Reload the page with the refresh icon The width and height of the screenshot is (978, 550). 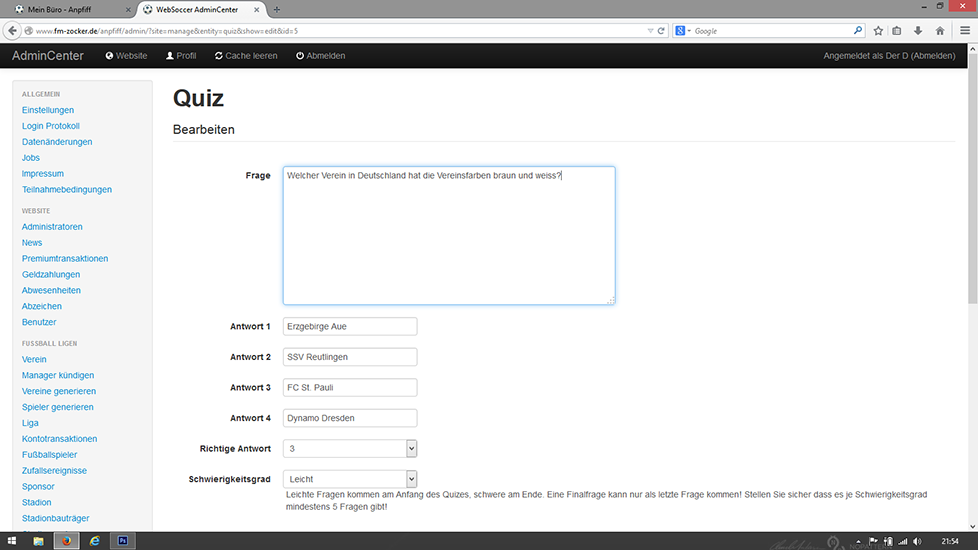661,31
